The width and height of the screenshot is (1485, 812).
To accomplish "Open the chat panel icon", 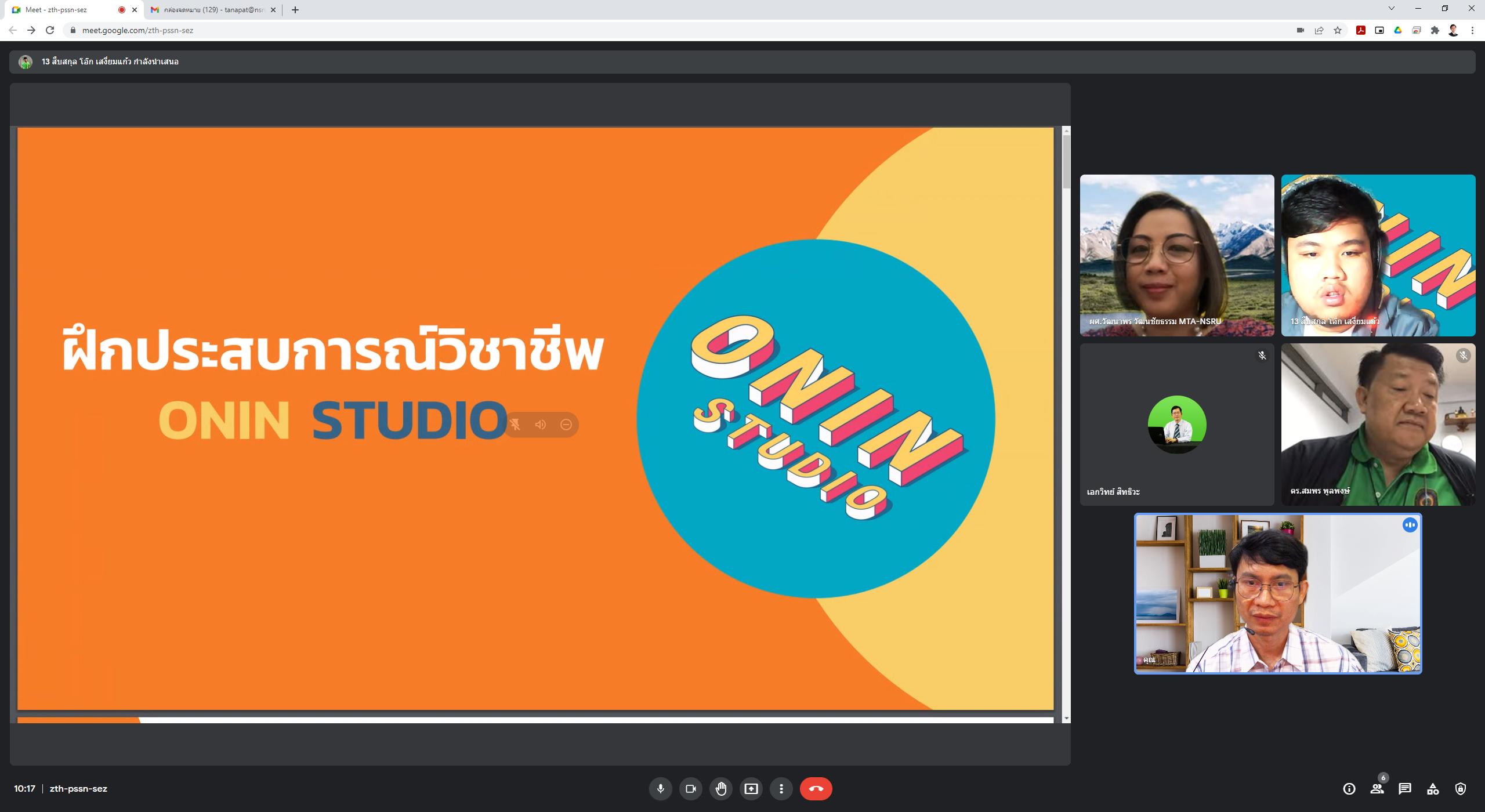I will point(1405,789).
